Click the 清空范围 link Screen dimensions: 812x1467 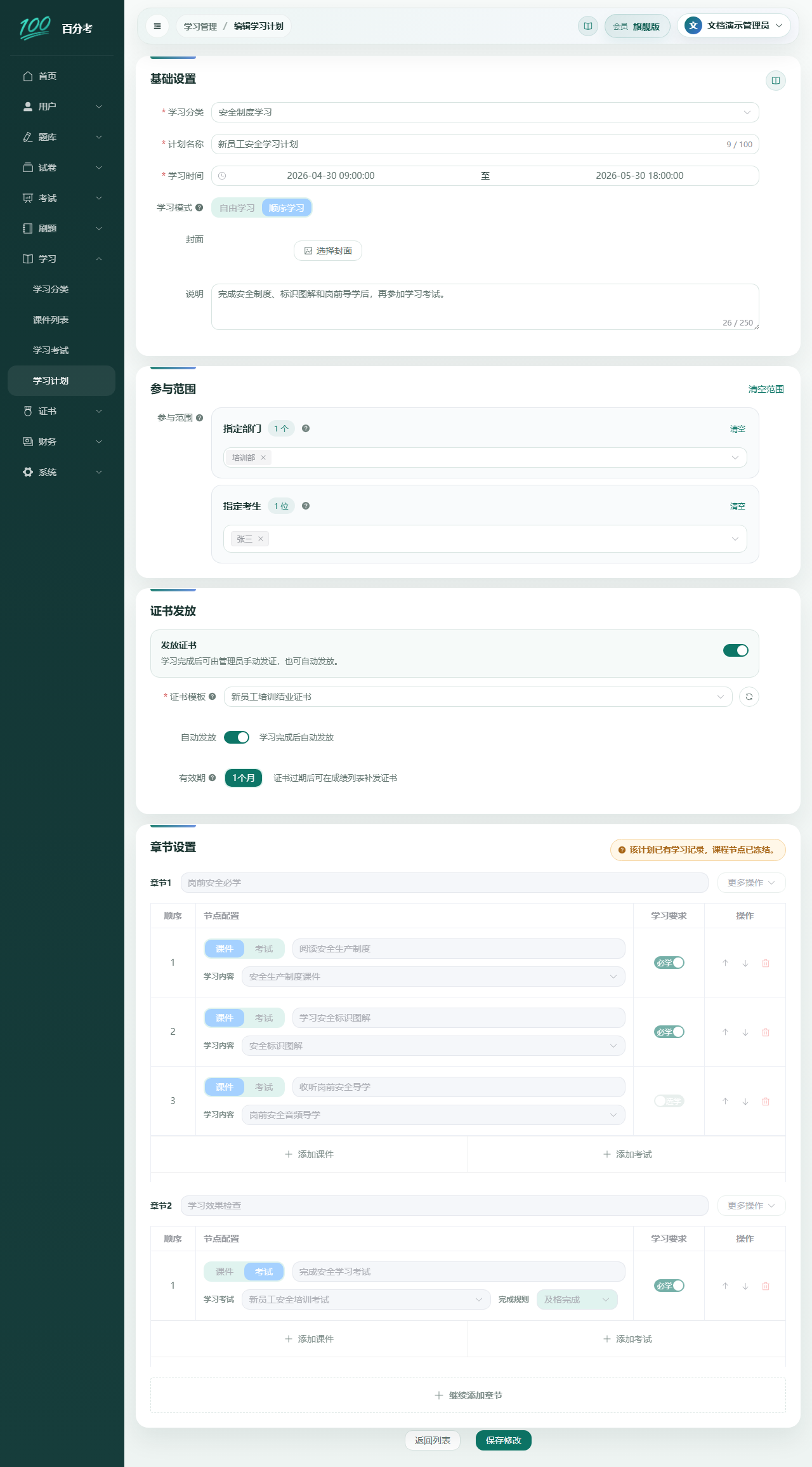tap(766, 389)
